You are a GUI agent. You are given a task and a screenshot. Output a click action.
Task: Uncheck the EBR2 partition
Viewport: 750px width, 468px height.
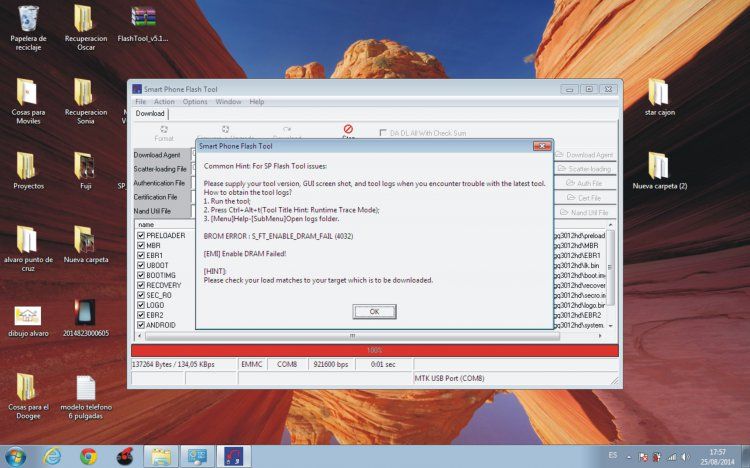coord(141,315)
